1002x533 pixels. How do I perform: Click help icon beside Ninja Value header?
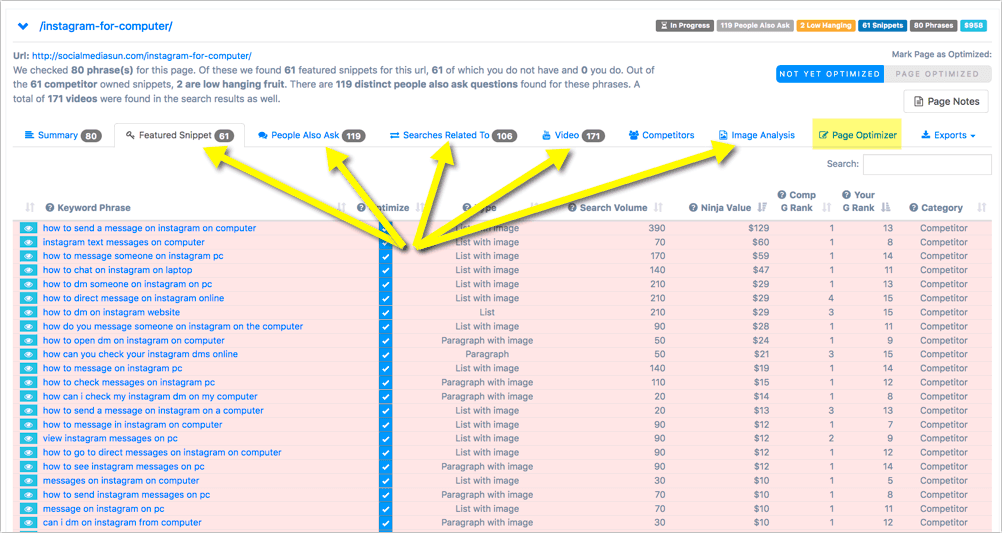(693, 208)
